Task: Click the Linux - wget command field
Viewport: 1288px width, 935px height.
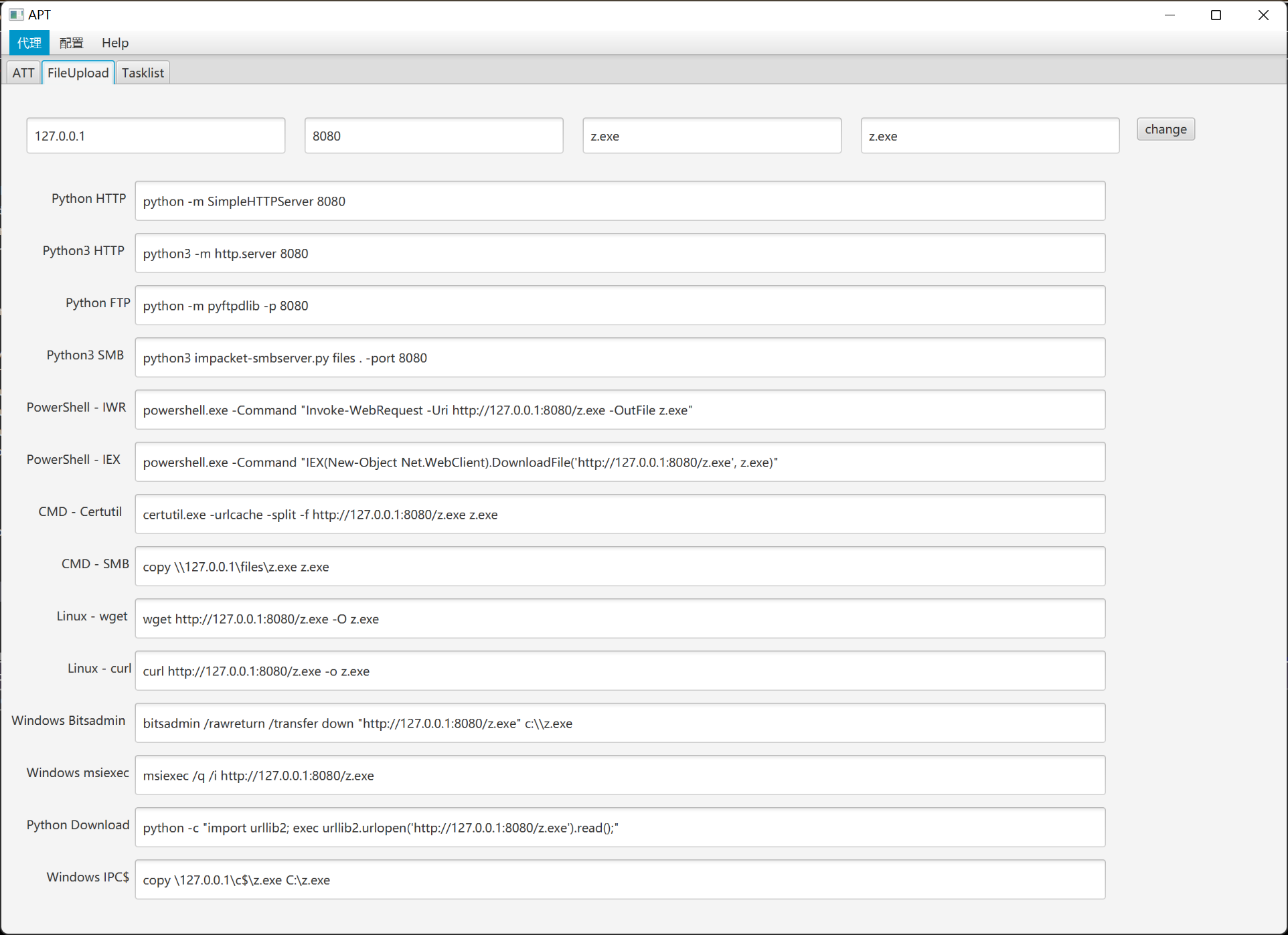Action: pyautogui.click(x=619, y=619)
